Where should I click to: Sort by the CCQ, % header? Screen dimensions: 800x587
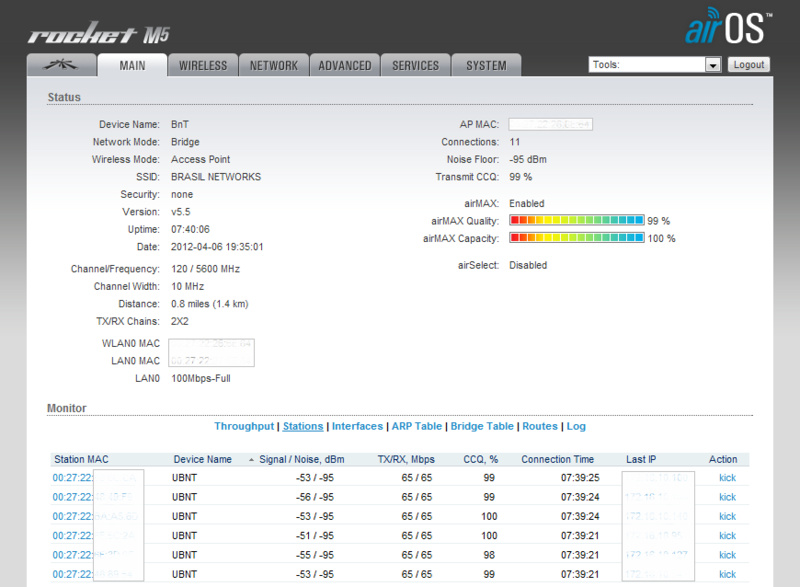click(481, 460)
